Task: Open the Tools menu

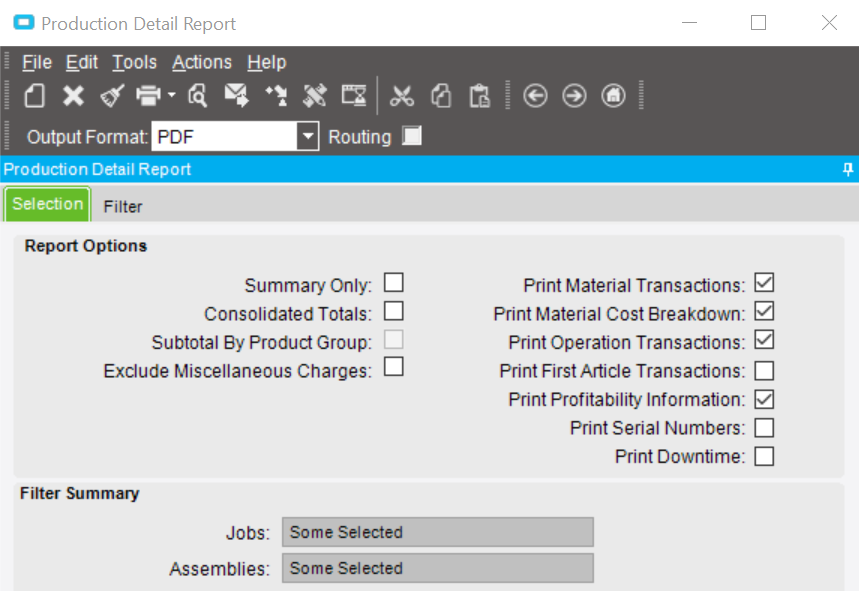Action: [134, 62]
